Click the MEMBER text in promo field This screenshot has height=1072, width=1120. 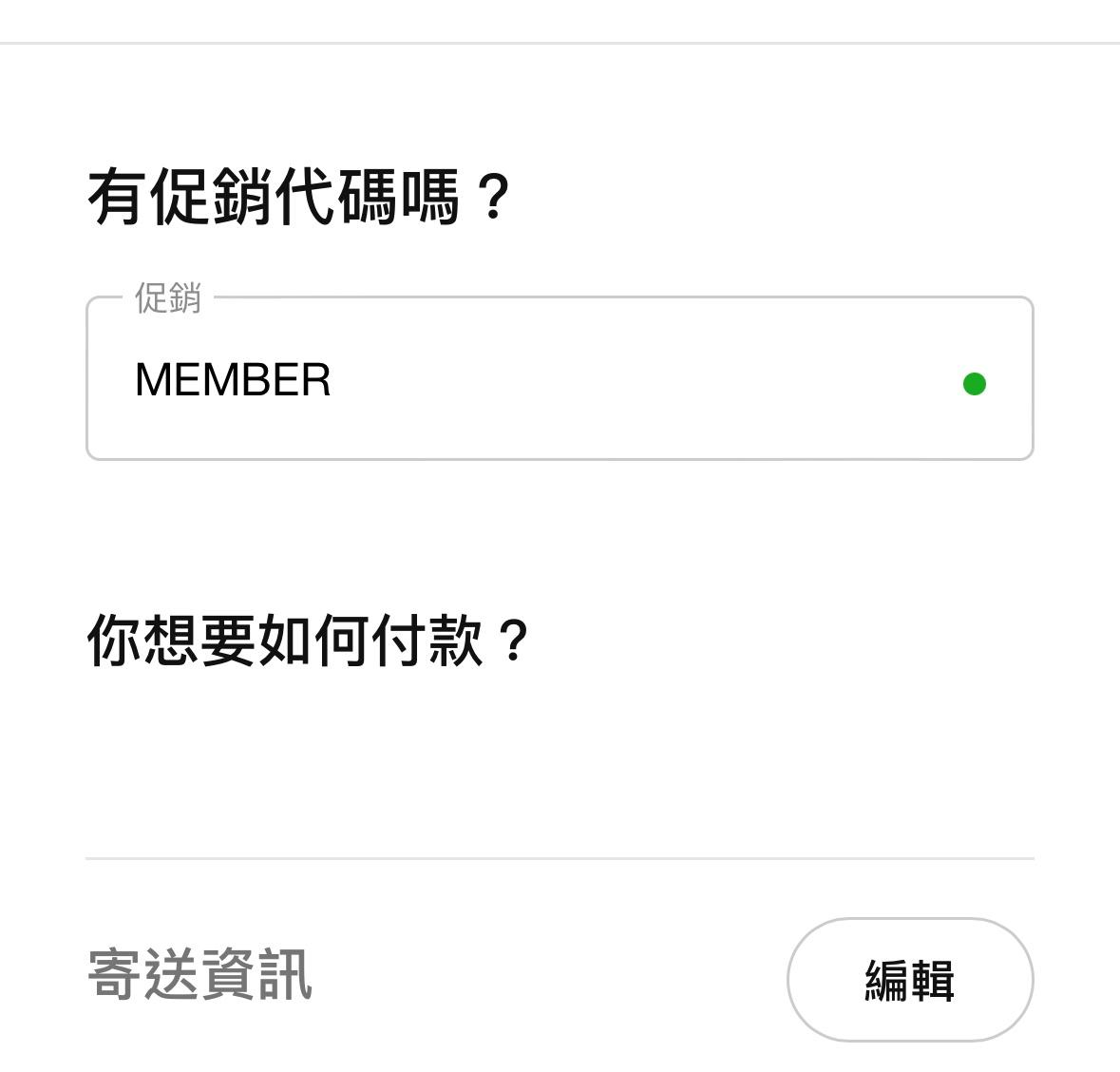(x=233, y=380)
